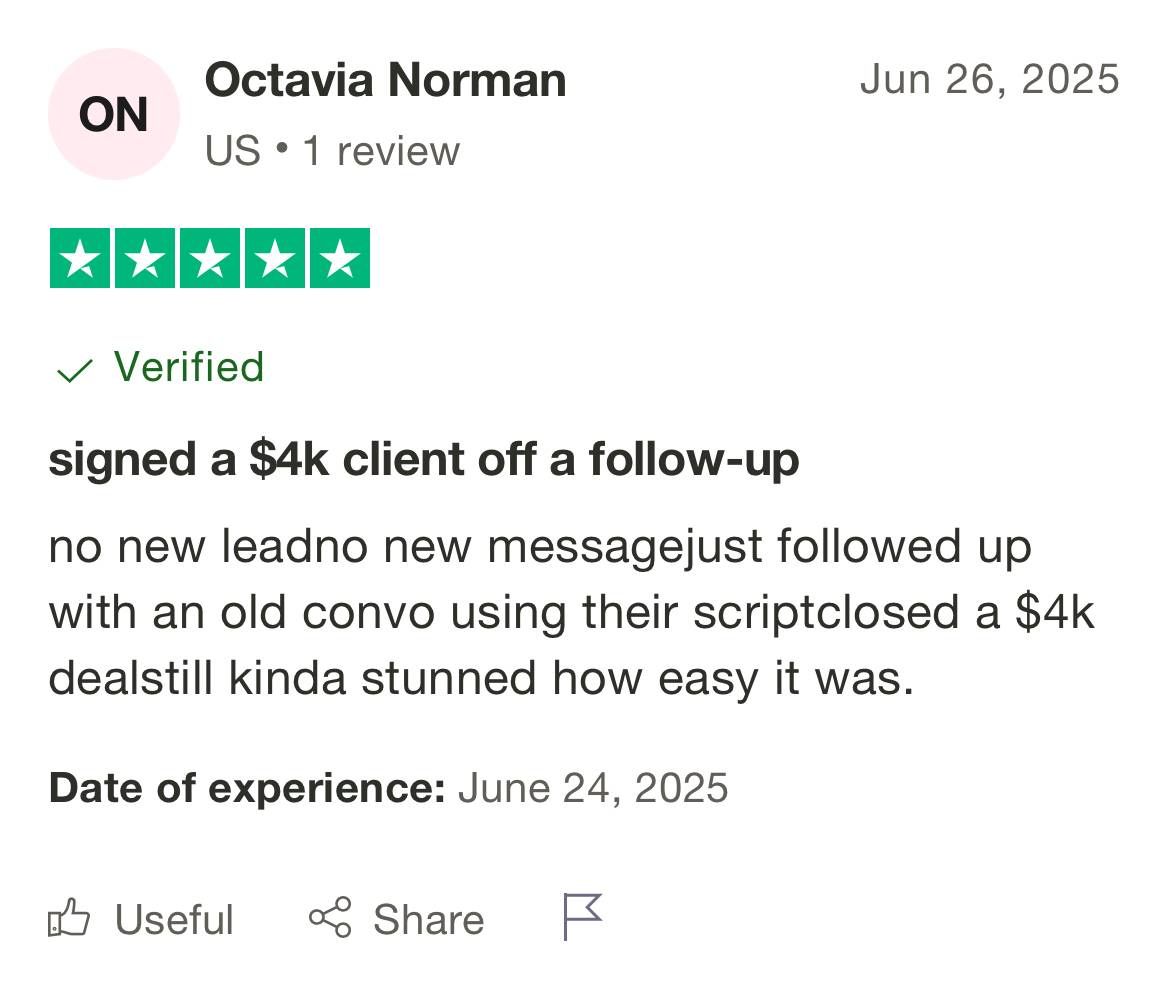This screenshot has width=1170, height=997.
Task: Click the Verified label text
Action: click(x=189, y=367)
